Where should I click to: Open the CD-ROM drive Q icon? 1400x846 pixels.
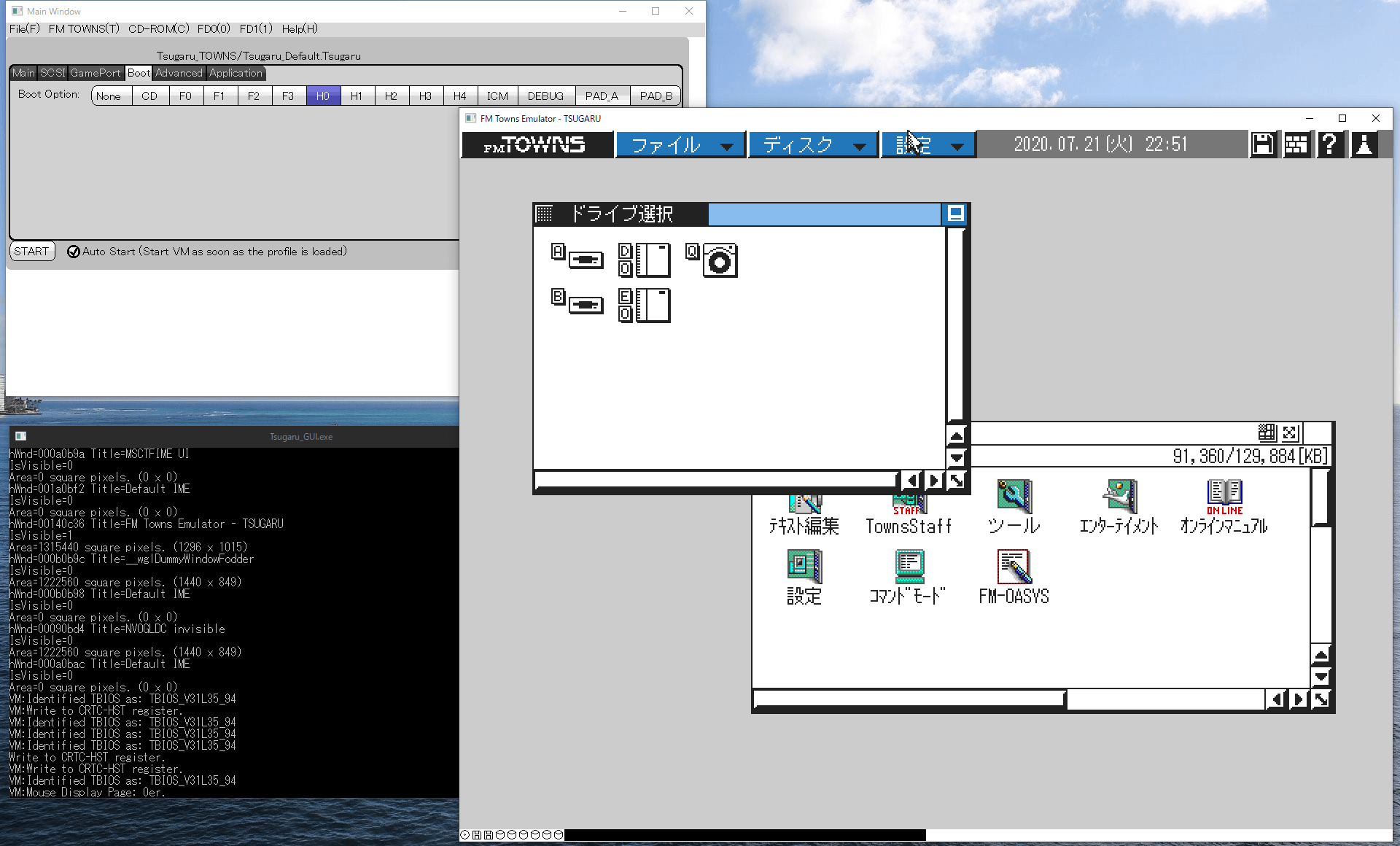[713, 260]
